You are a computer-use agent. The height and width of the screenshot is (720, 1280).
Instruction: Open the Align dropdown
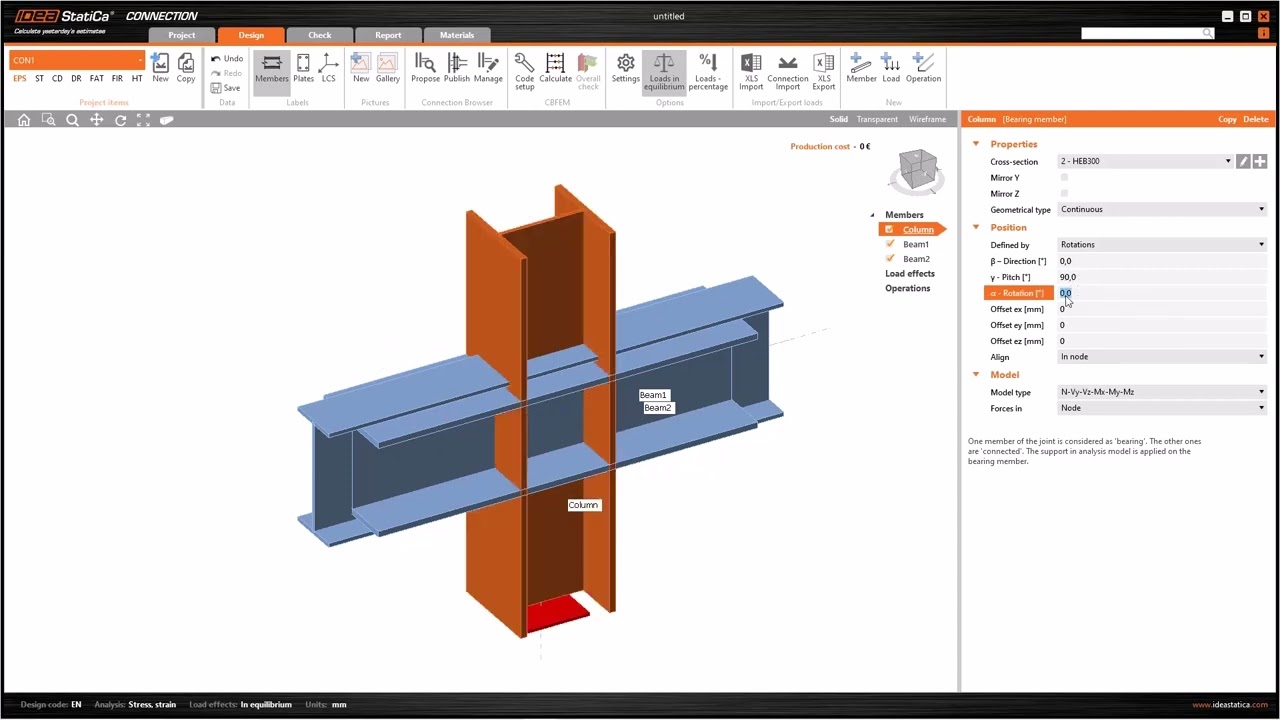pyautogui.click(x=1162, y=356)
